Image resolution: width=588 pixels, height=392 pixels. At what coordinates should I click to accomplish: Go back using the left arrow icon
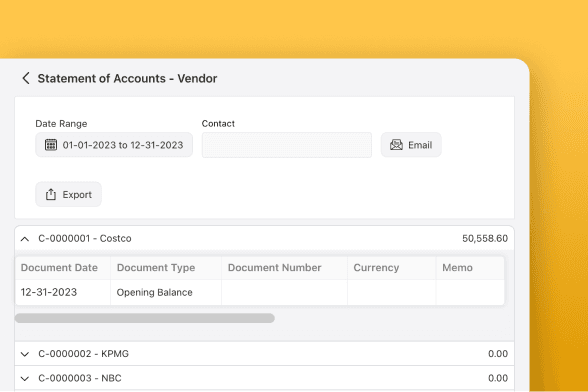(x=26, y=78)
